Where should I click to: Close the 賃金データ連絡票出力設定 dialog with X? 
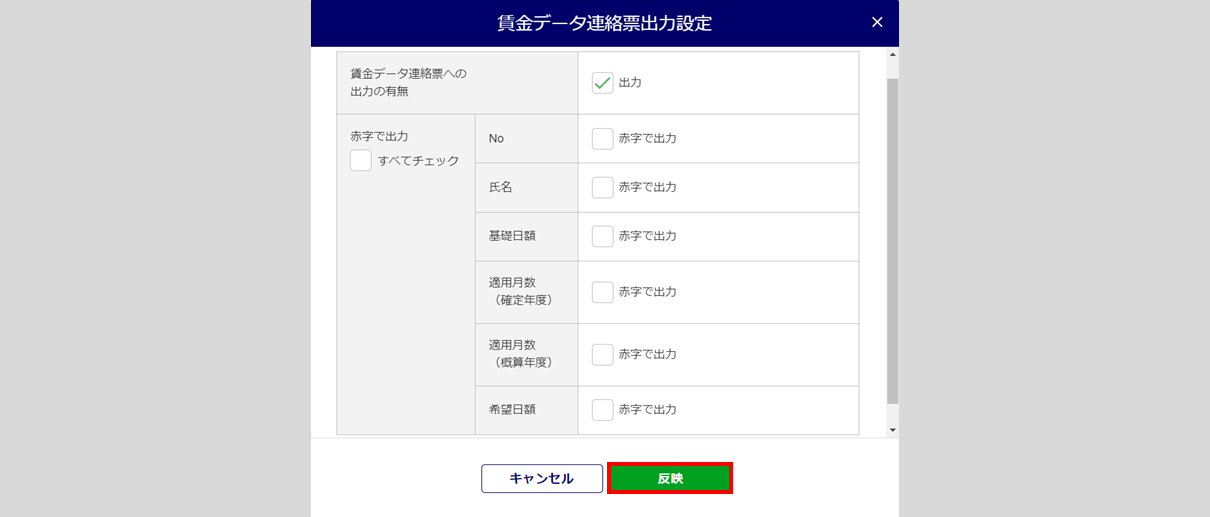tap(877, 22)
